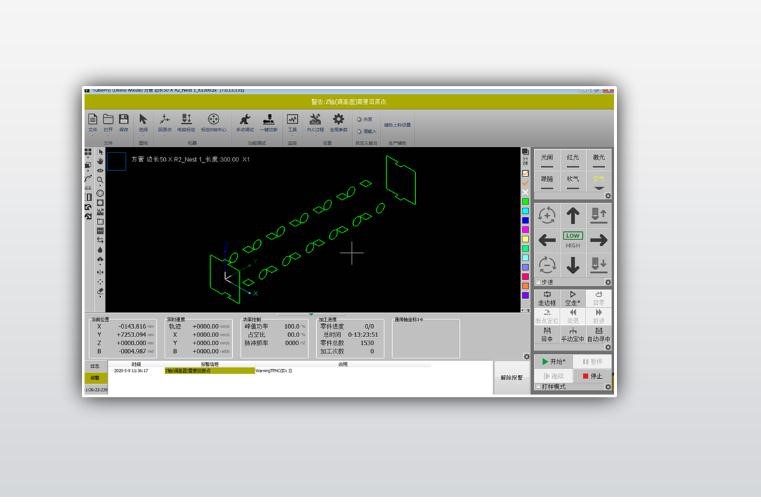
Task: Click the 解除报警 clear alarm button
Action: coord(510,378)
